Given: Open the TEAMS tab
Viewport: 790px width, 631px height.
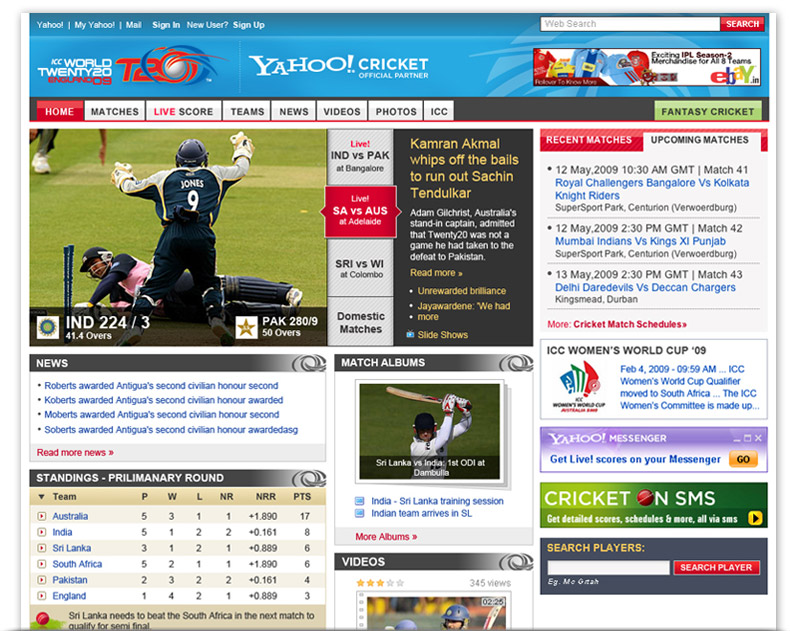Looking at the screenshot, I should point(247,111).
